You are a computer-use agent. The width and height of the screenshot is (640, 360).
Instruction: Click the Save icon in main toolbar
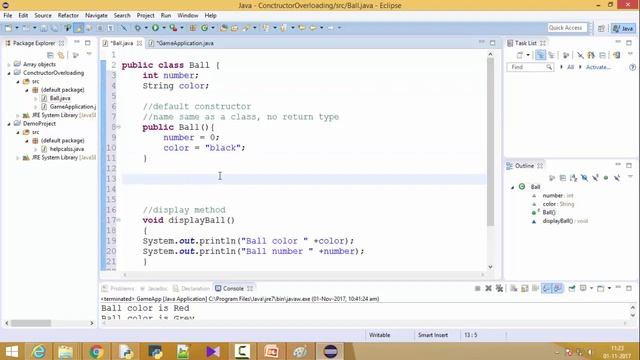point(43,28)
